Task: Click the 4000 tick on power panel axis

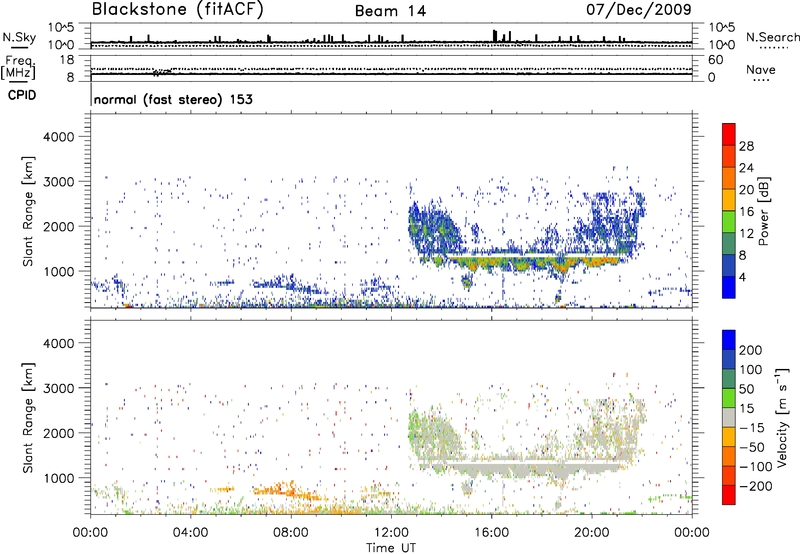Action: point(58,137)
